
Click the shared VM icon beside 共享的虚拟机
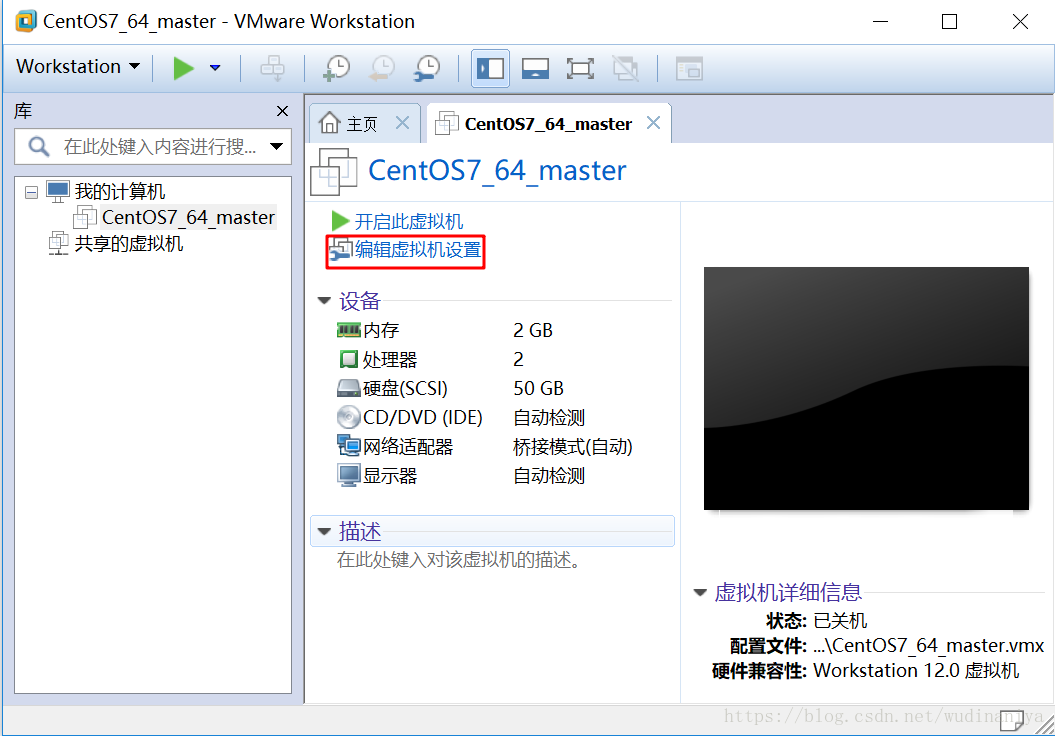pyautogui.click(x=58, y=244)
